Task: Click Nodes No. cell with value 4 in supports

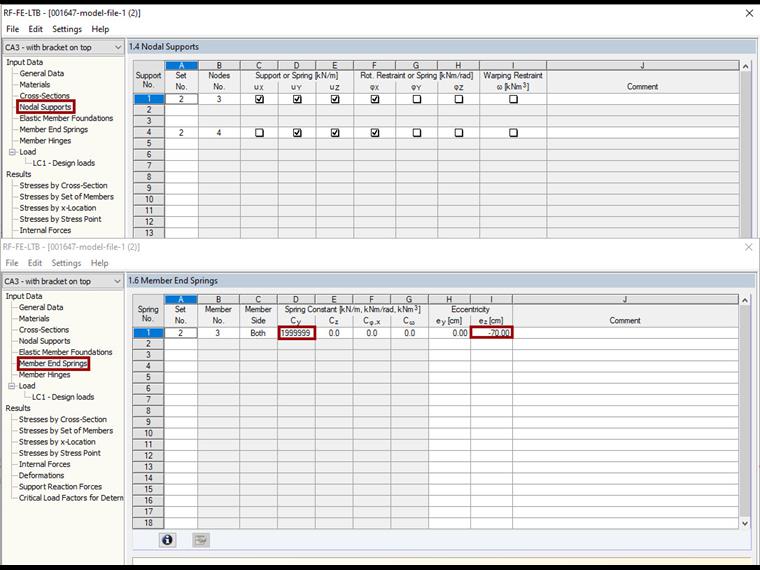Action: pos(219,132)
